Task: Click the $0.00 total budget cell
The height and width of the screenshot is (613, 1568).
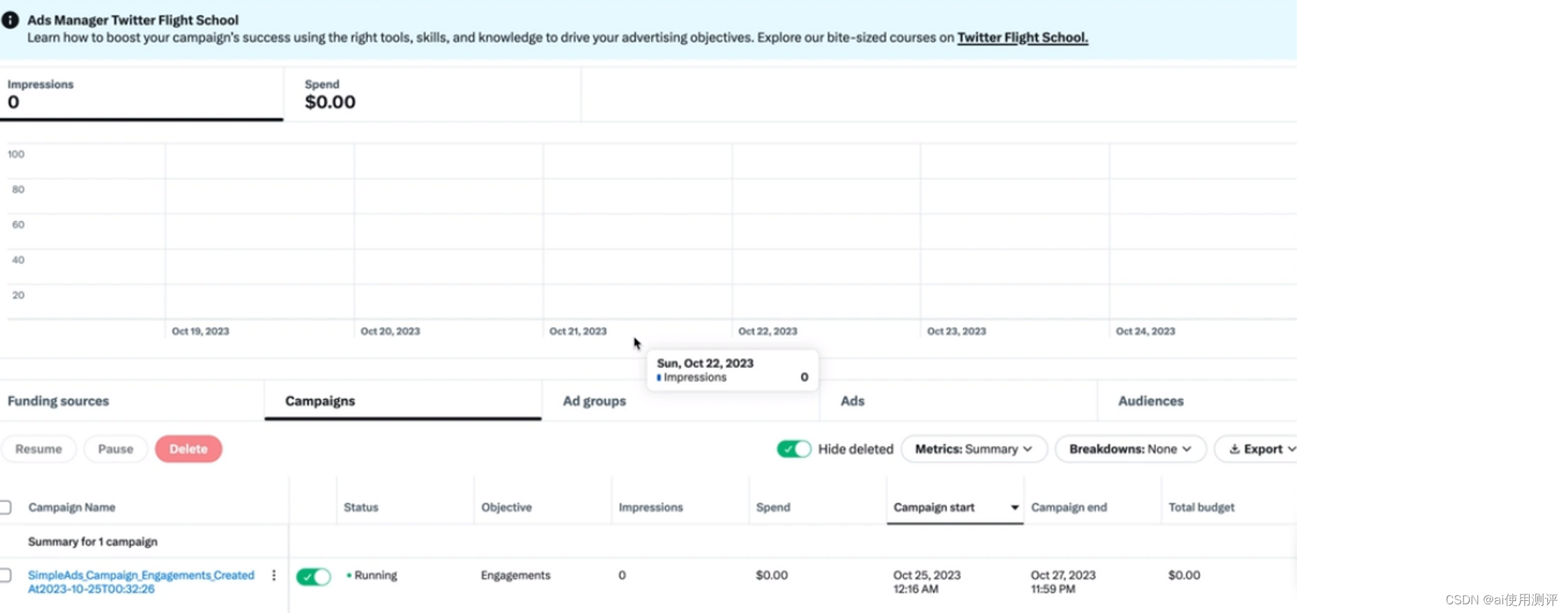Action: (1184, 576)
